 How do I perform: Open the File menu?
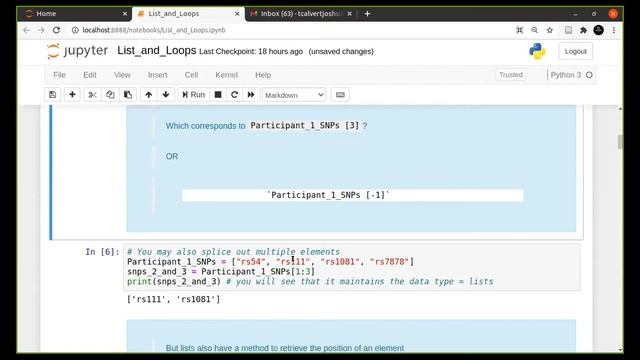[x=59, y=75]
